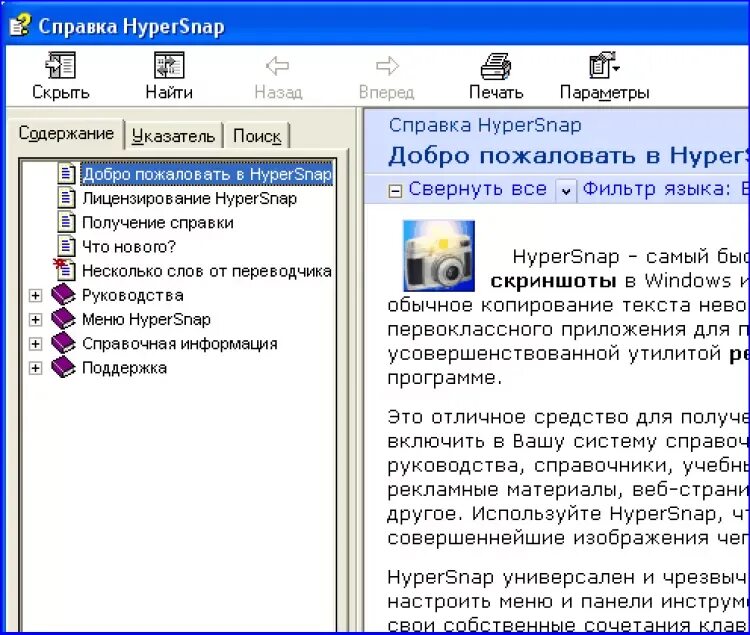The height and width of the screenshot is (635, 750).
Task: Click the Вперед forward arrow icon
Action: tap(387, 66)
